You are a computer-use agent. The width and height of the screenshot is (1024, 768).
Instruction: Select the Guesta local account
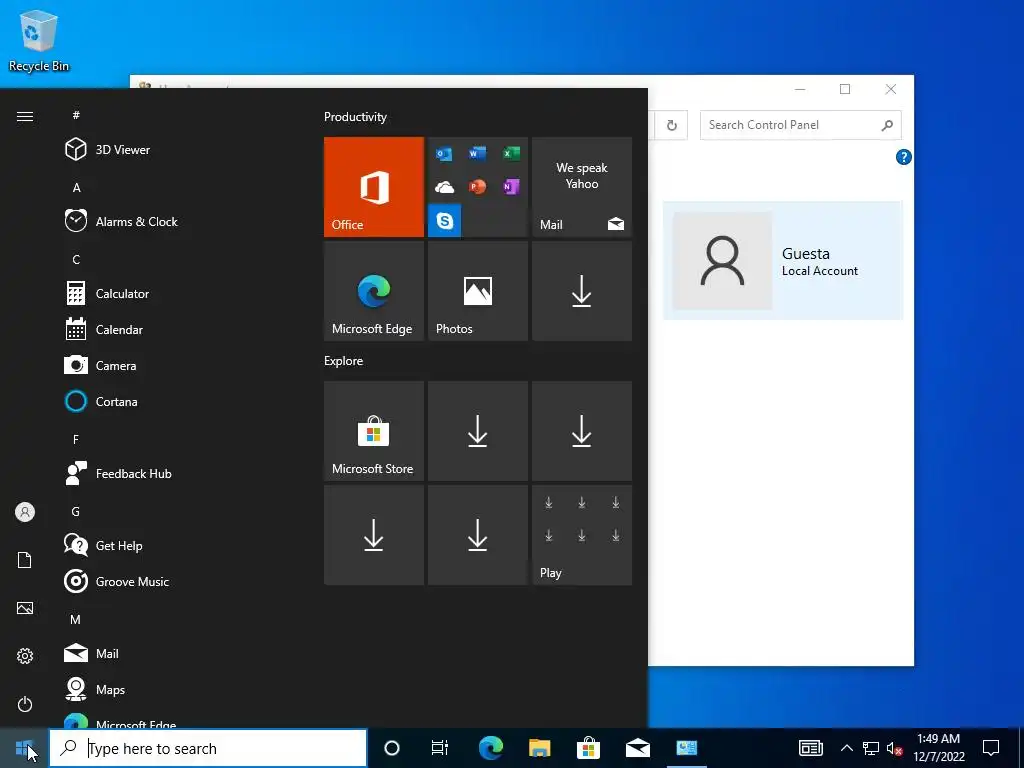click(783, 261)
